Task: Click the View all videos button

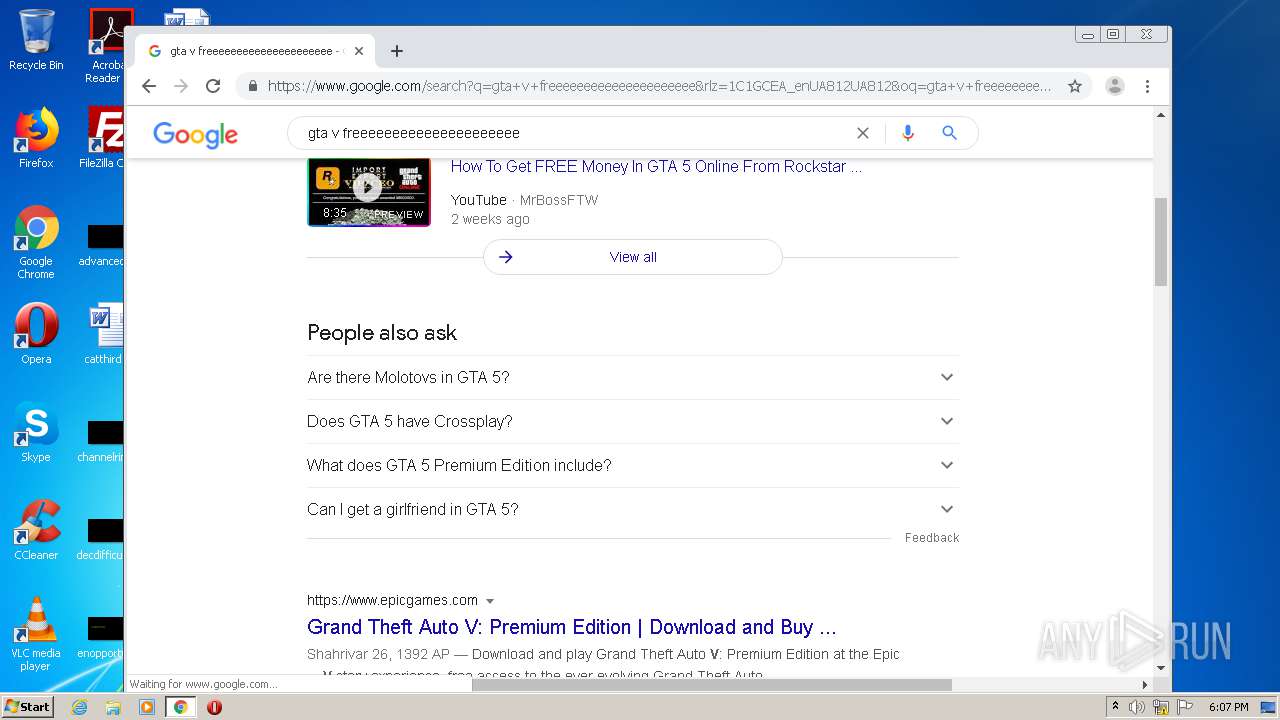Action: (x=633, y=257)
